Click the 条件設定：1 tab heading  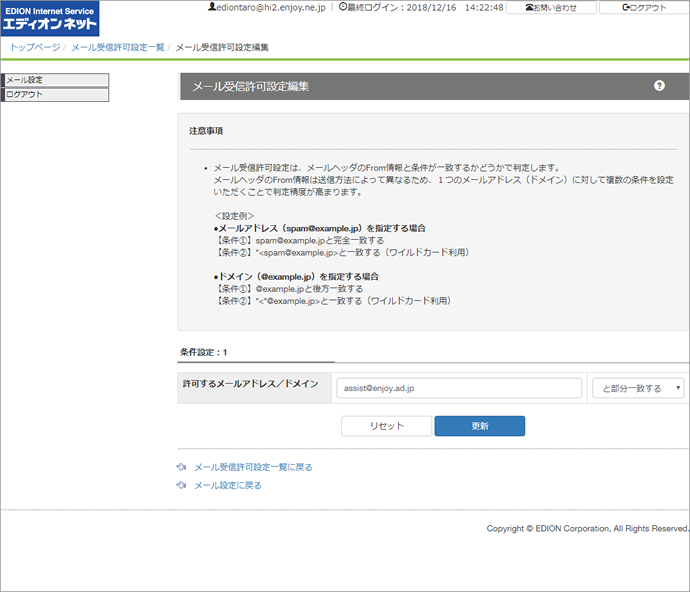[x=203, y=352]
